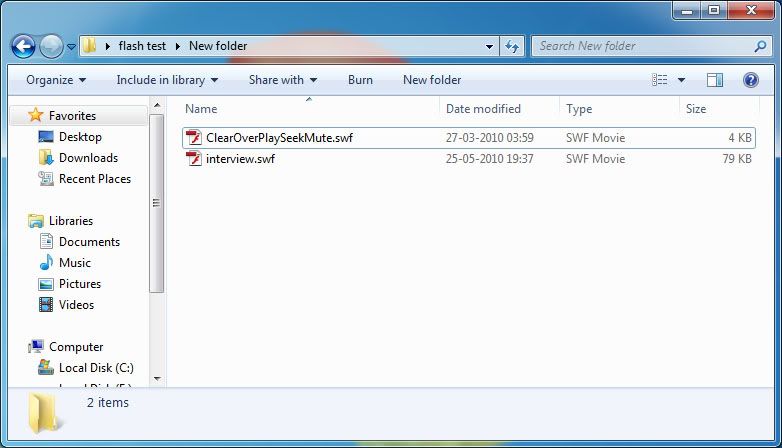Click navigation pane scrollbar up arrow
Image resolution: width=782 pixels, height=448 pixels.
(x=157, y=105)
